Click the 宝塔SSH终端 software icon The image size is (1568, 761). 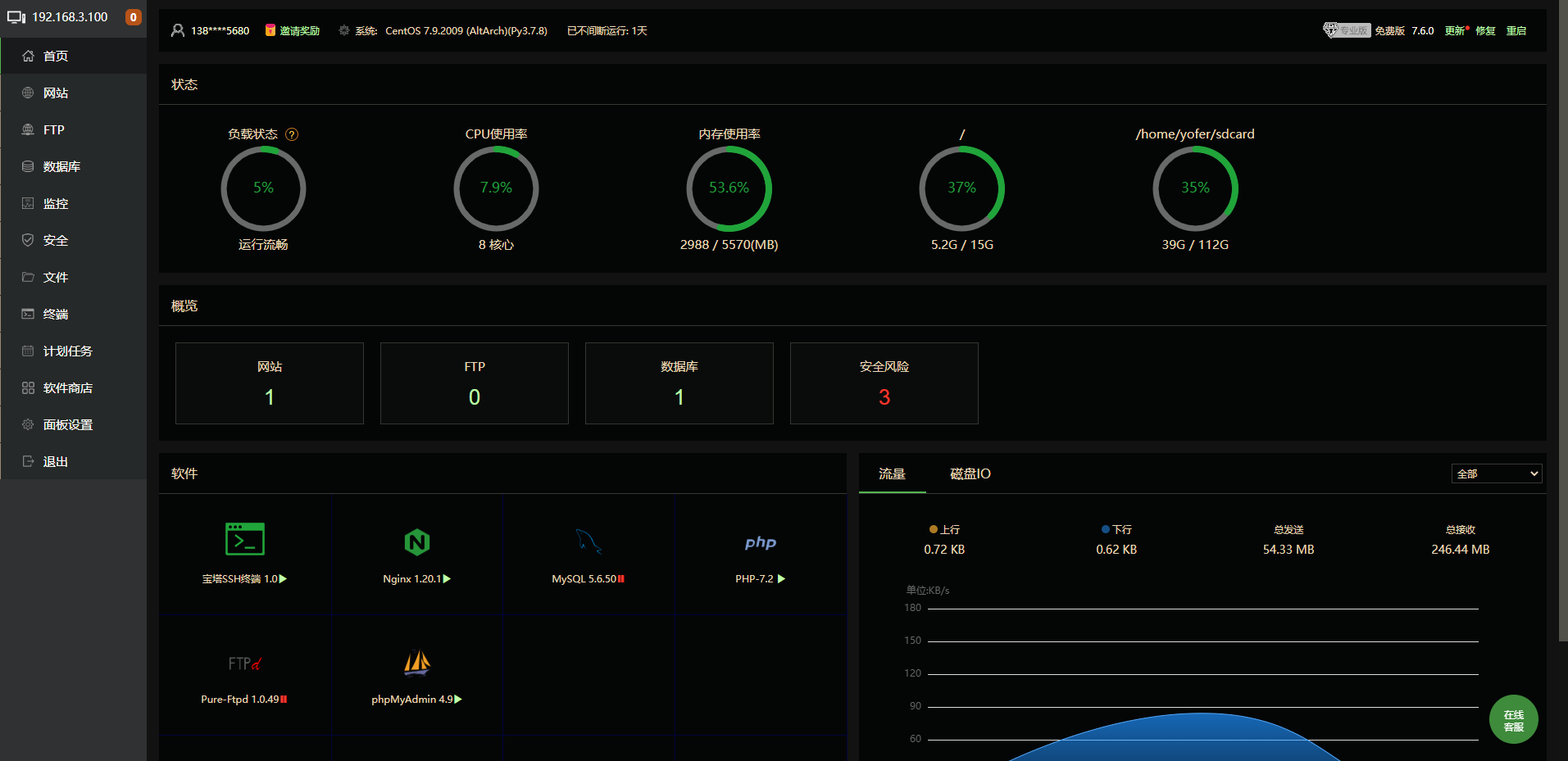coord(245,539)
